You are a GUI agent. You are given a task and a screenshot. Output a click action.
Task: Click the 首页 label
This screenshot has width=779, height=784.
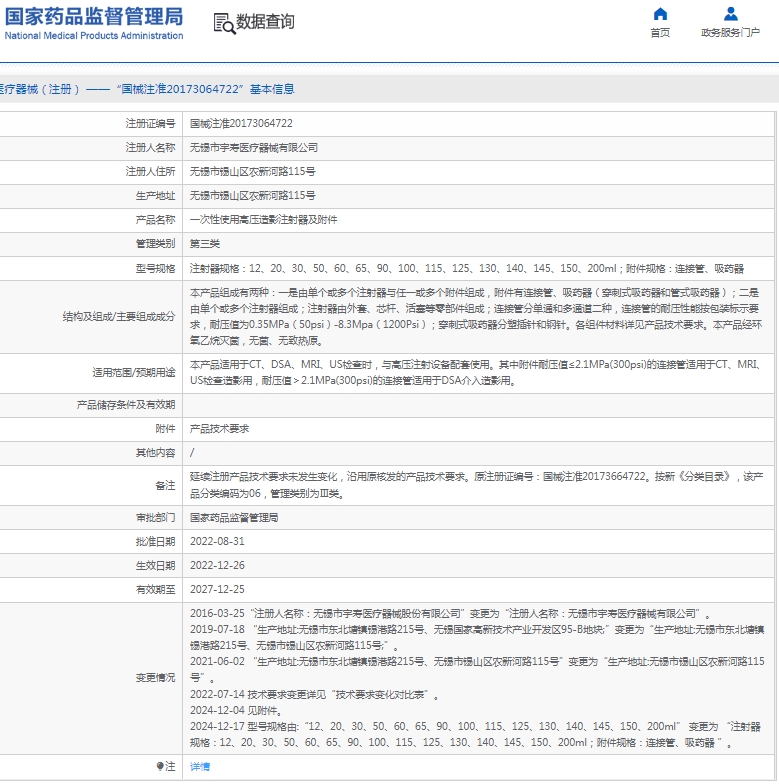[660, 32]
